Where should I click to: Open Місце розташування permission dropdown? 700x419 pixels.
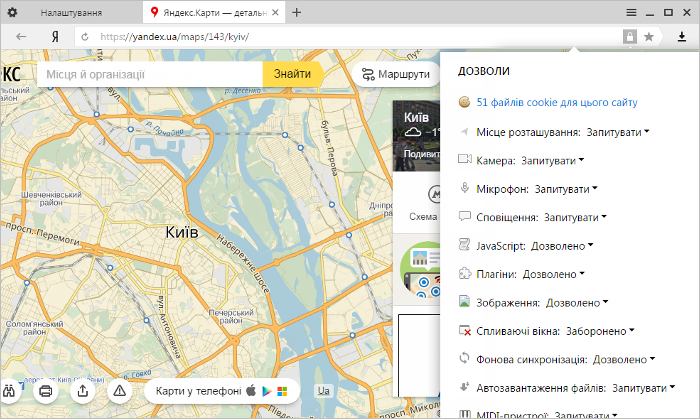tap(618, 133)
